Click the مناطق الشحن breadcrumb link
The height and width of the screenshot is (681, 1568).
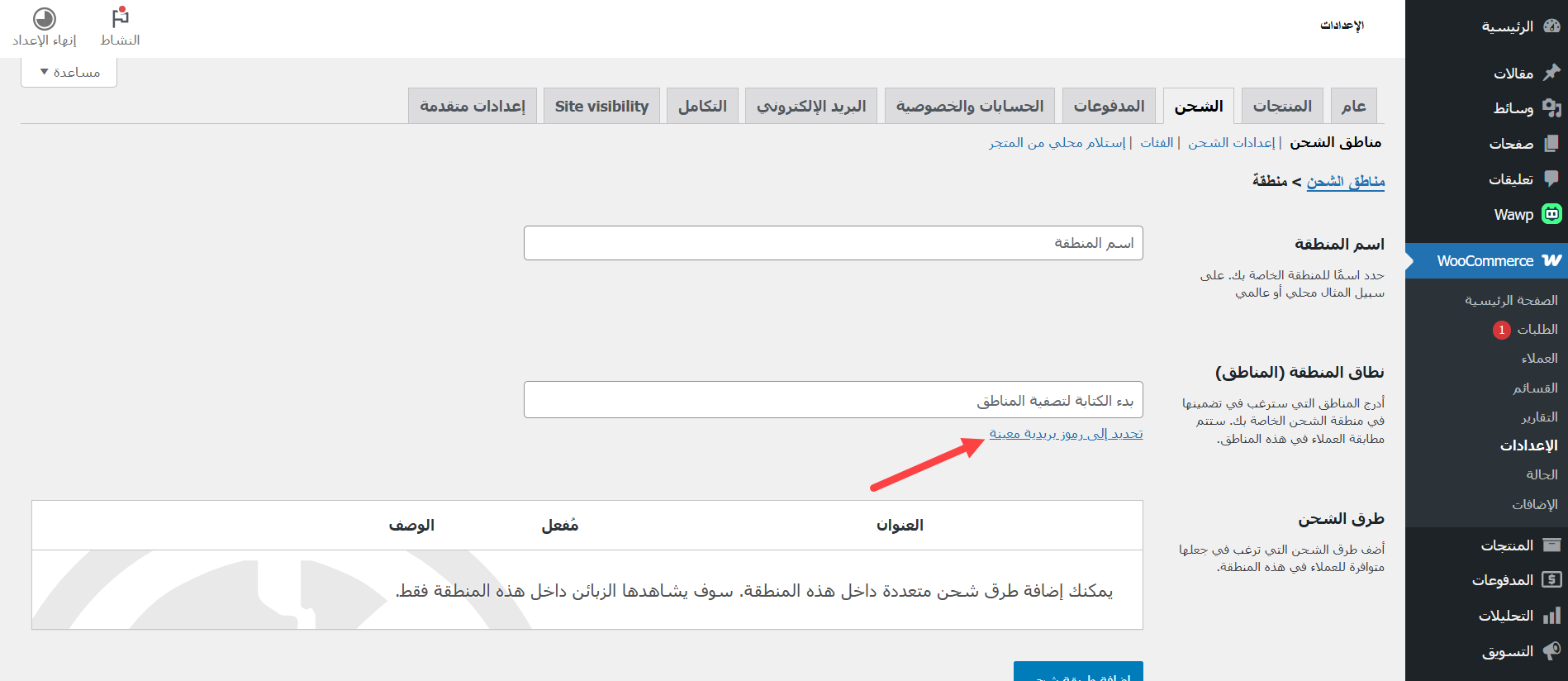[x=1346, y=181]
